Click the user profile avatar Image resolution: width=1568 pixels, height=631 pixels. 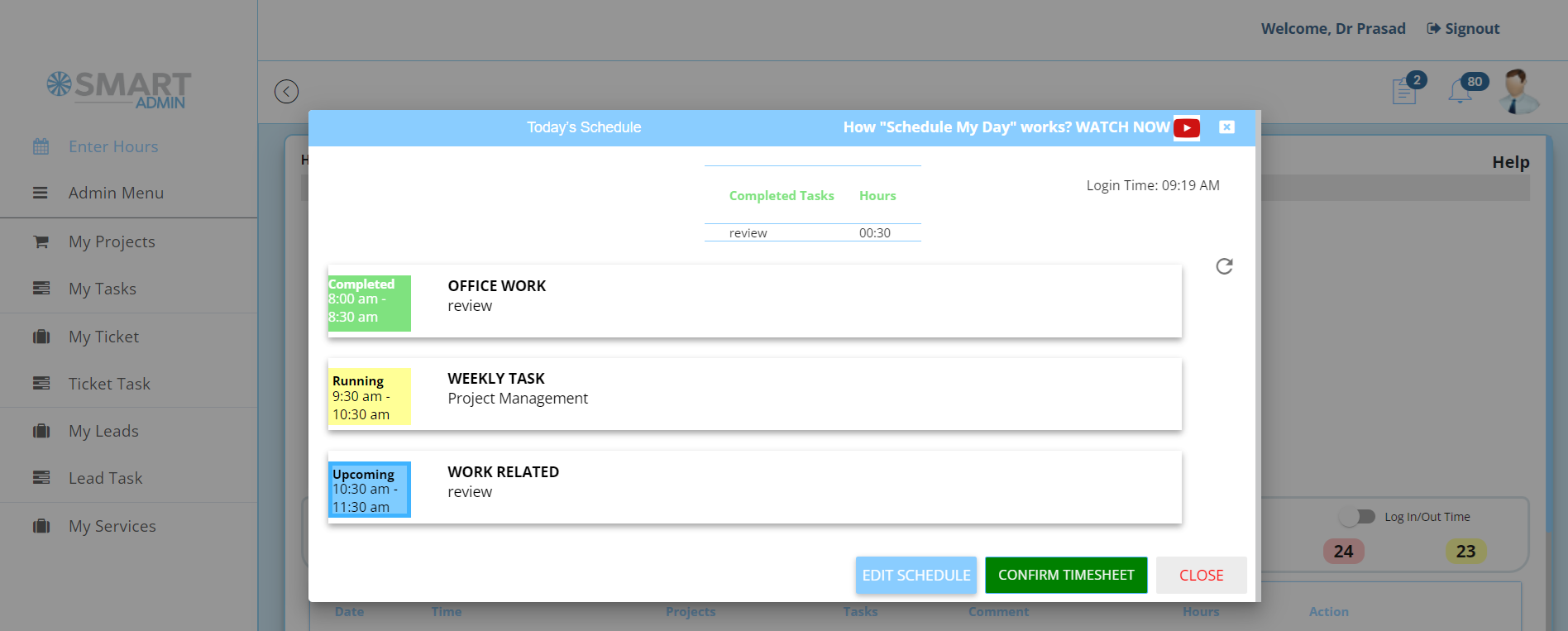(x=1518, y=91)
